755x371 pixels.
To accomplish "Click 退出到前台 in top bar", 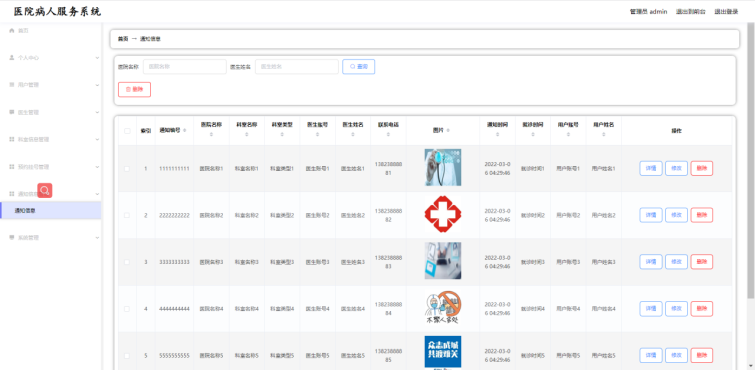I will tap(690, 12).
